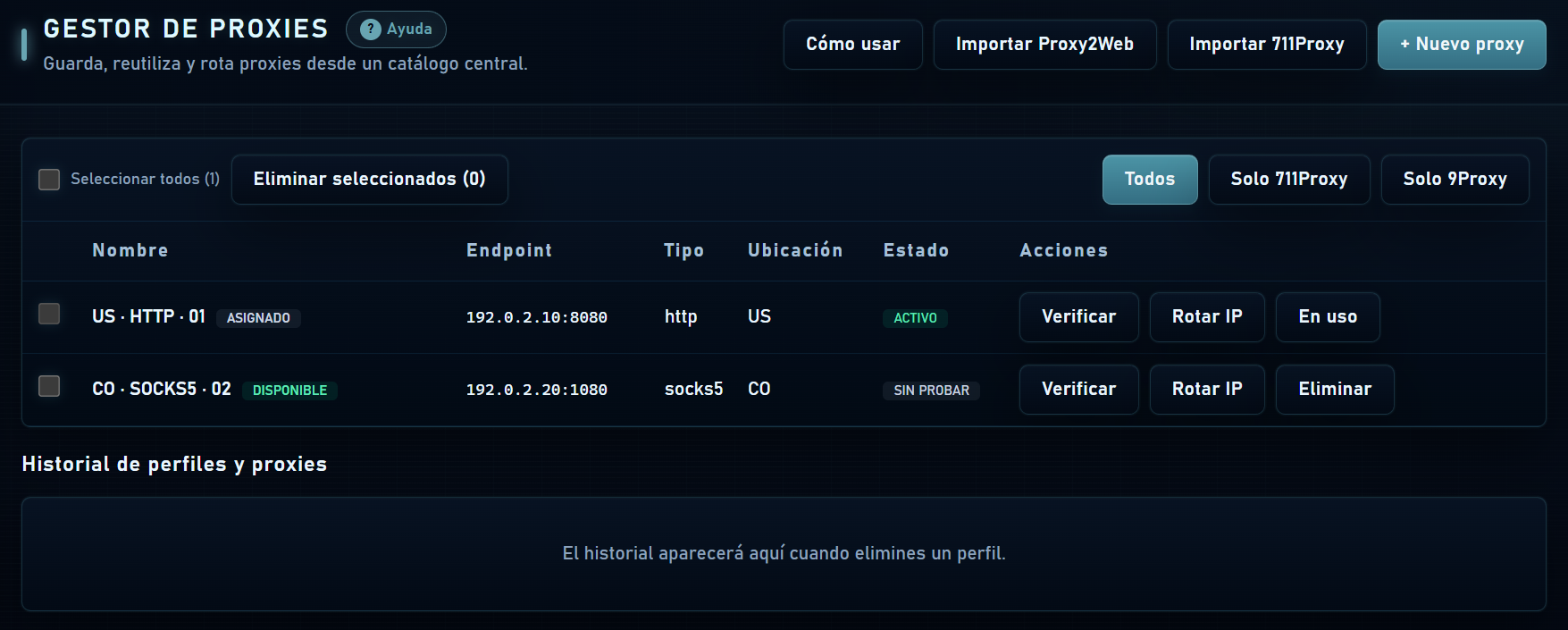Delete the CO · SOCKS5 · 02 proxy
Image resolution: width=1568 pixels, height=630 pixels.
(x=1335, y=390)
